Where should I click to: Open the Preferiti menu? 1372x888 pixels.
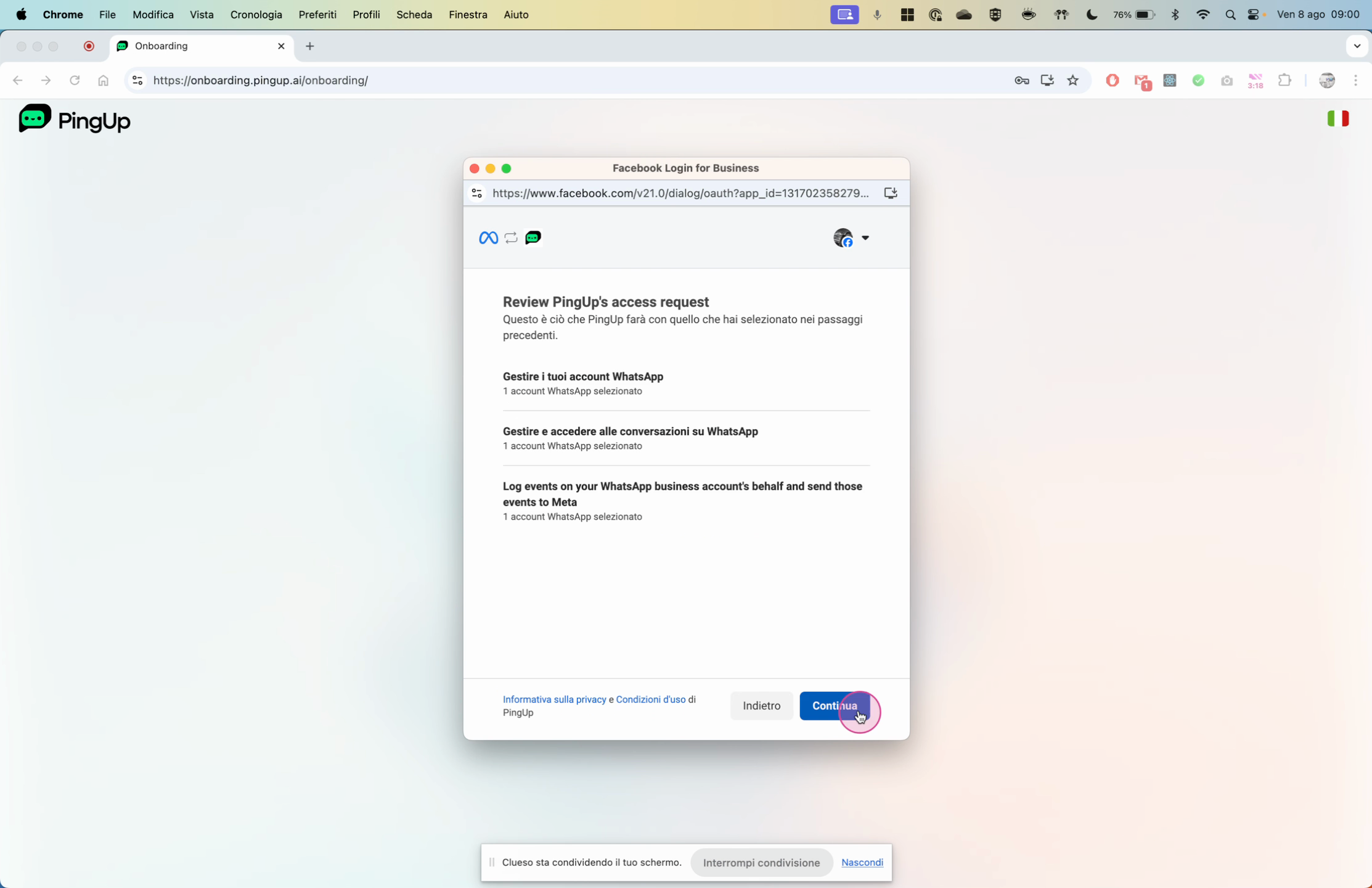[317, 15]
